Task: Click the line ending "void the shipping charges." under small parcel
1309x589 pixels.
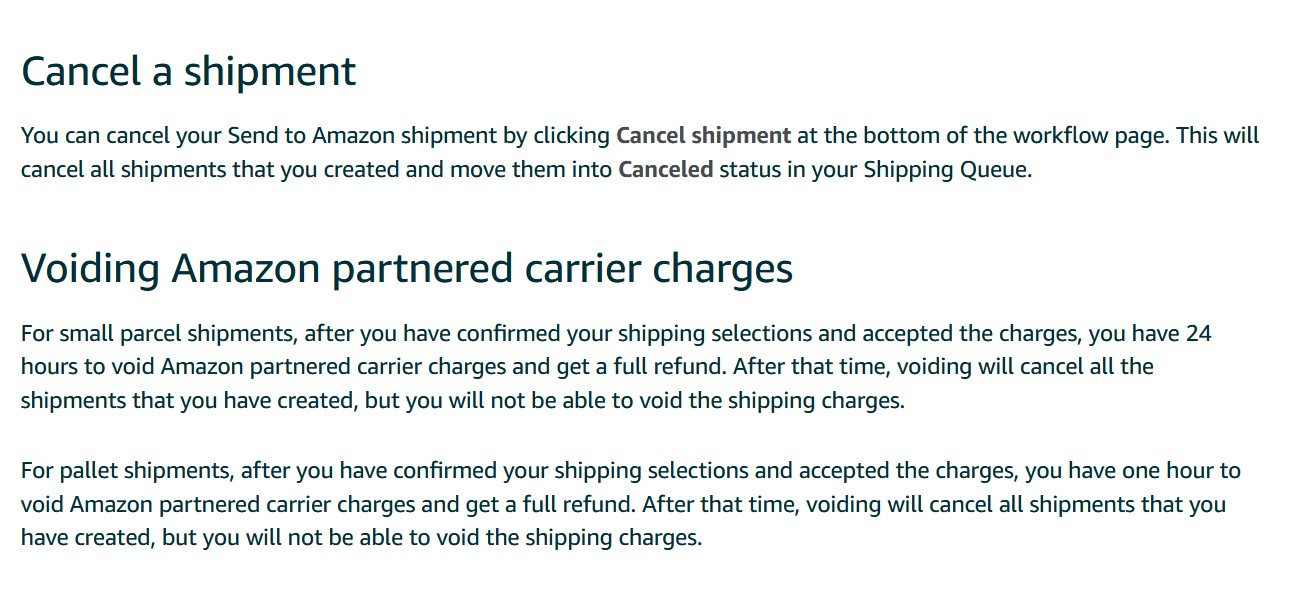Action: [x=463, y=401]
